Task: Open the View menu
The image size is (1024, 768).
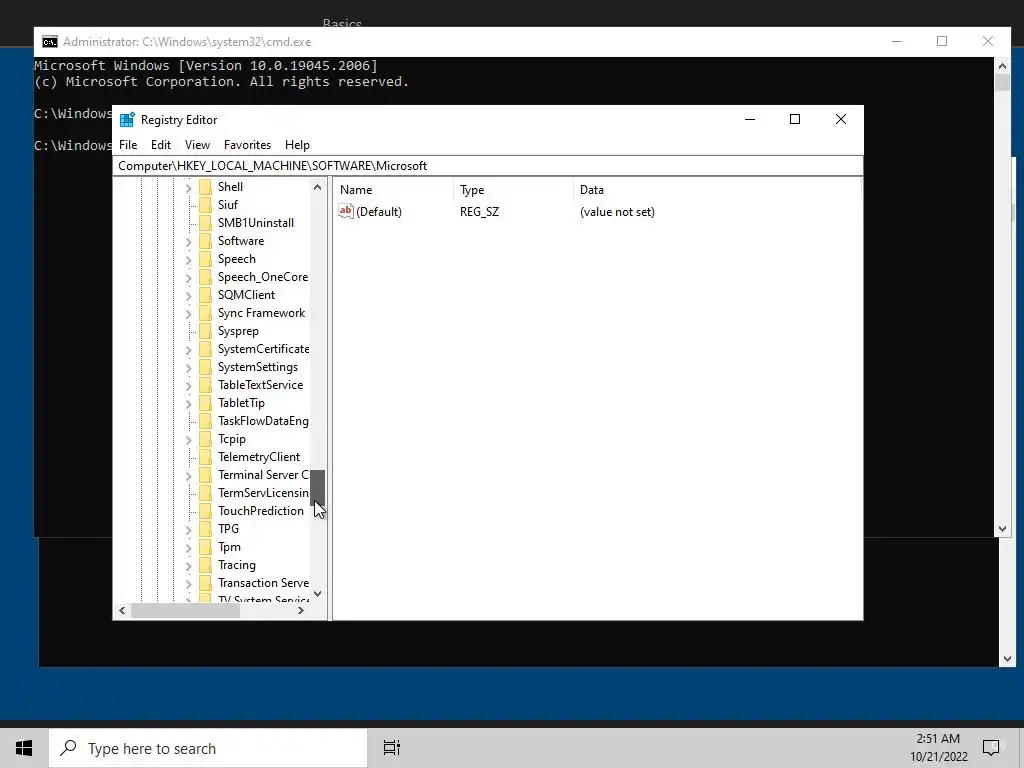Action: 197,145
